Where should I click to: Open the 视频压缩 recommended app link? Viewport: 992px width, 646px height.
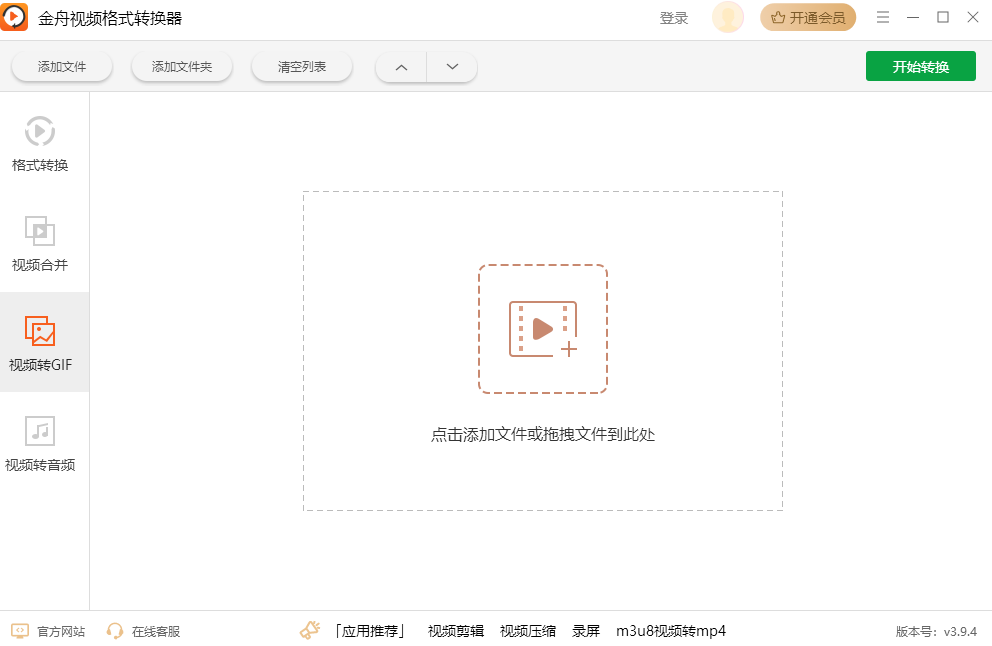[528, 631]
